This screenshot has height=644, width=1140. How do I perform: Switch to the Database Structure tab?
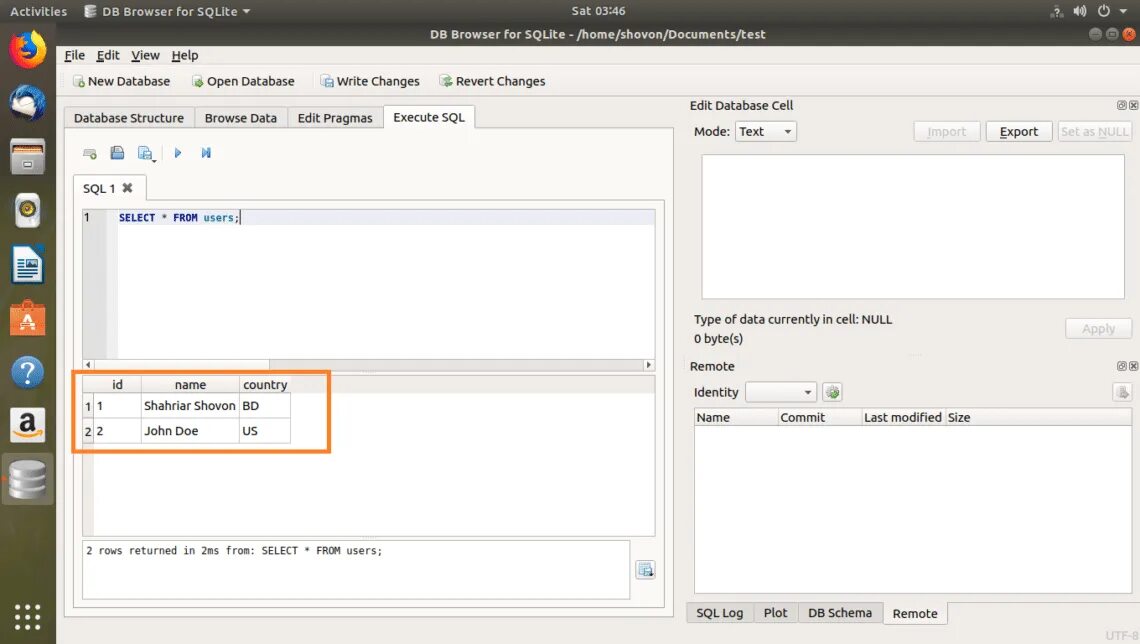129,118
